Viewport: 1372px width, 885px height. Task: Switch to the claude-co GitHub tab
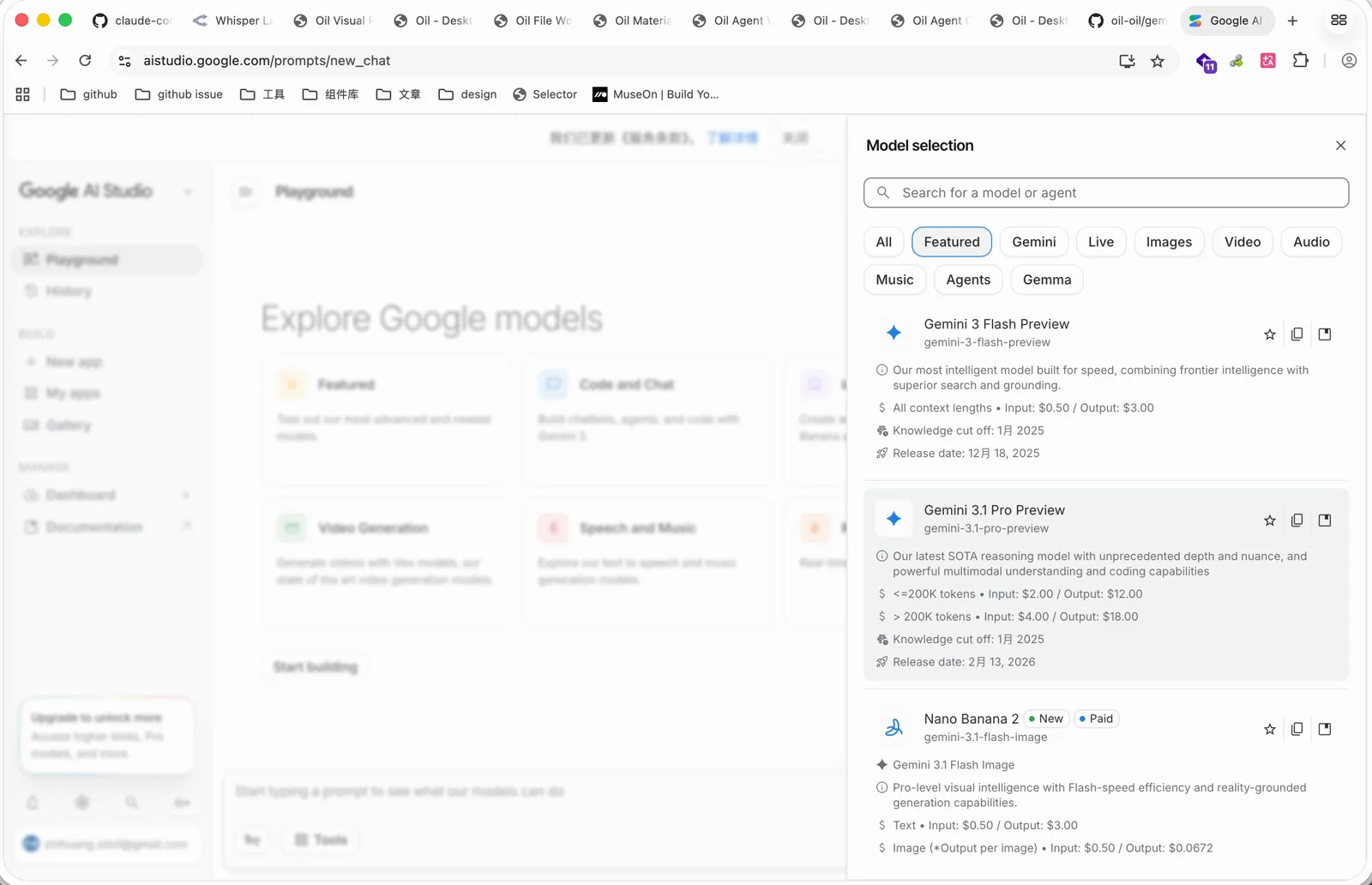(x=133, y=21)
